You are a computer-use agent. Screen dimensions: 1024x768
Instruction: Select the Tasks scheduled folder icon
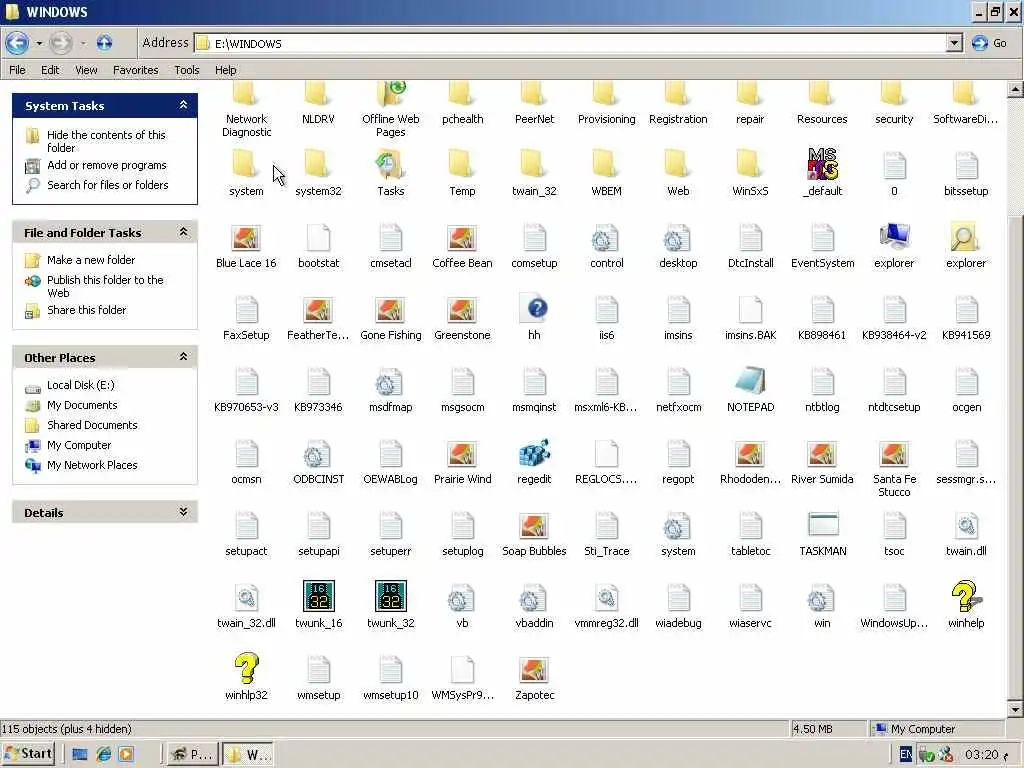(391, 164)
